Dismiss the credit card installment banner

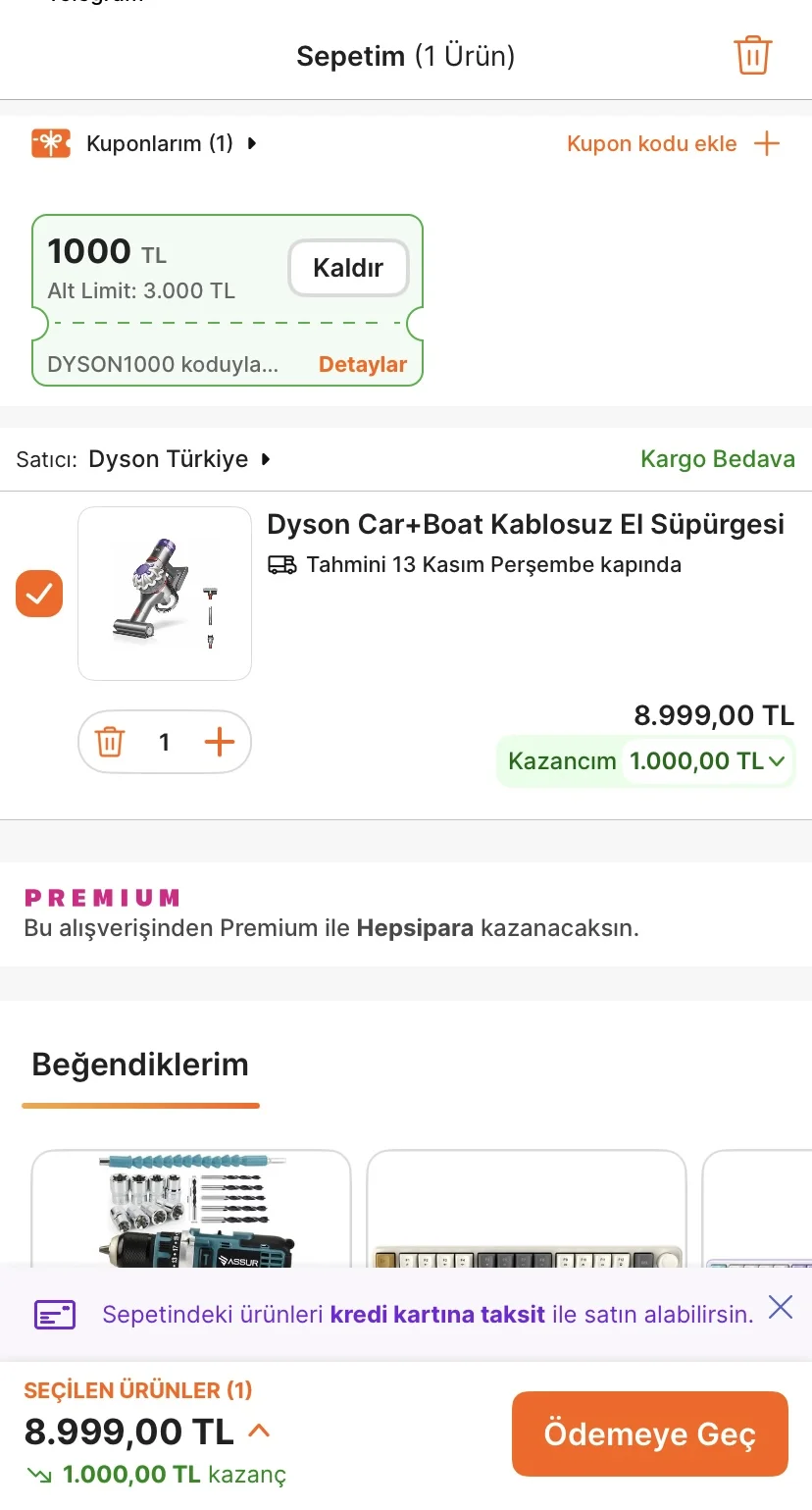(x=781, y=1307)
